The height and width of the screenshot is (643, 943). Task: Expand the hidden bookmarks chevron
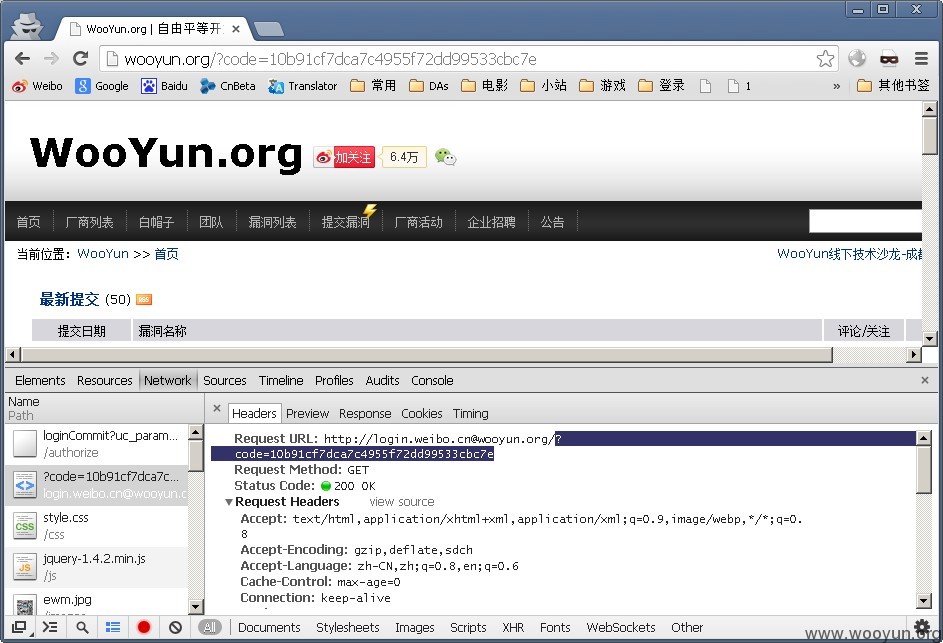[x=837, y=86]
